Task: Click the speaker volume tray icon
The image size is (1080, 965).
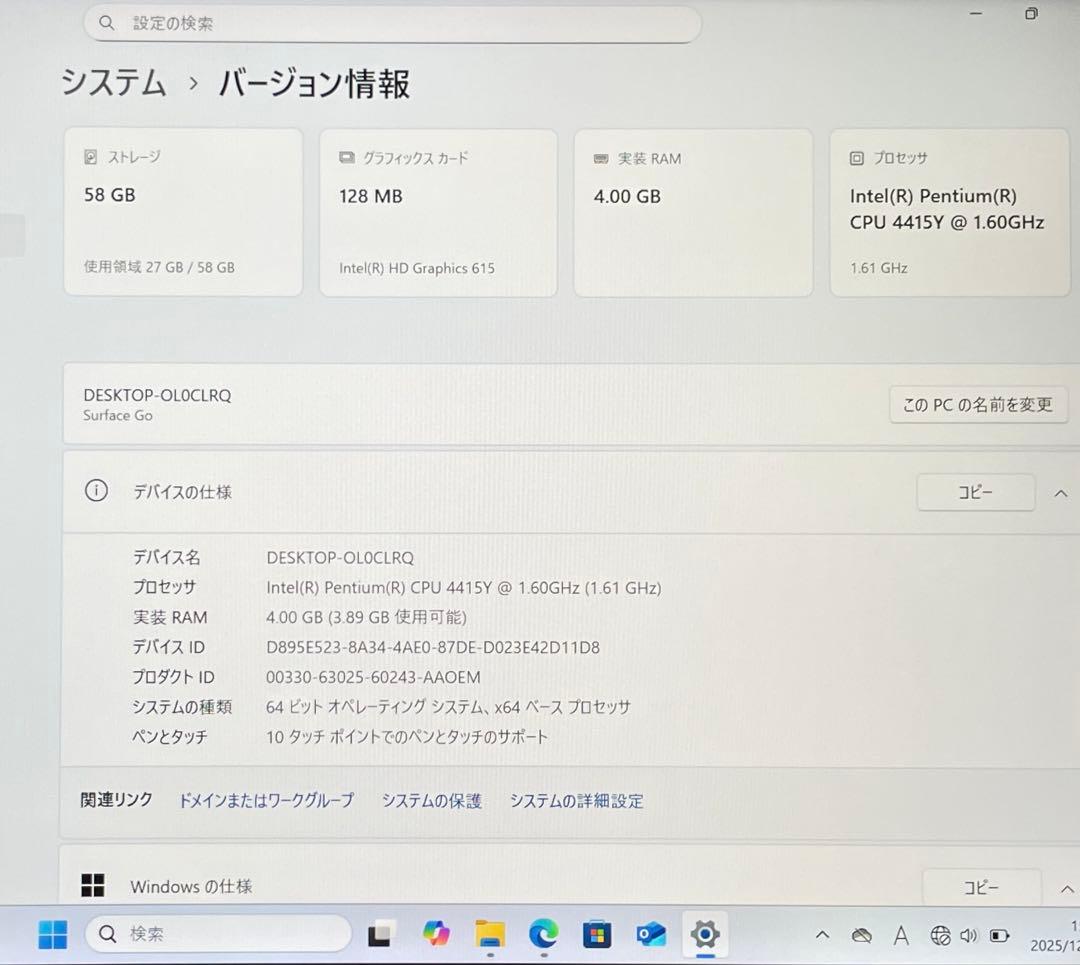Action: point(969,935)
